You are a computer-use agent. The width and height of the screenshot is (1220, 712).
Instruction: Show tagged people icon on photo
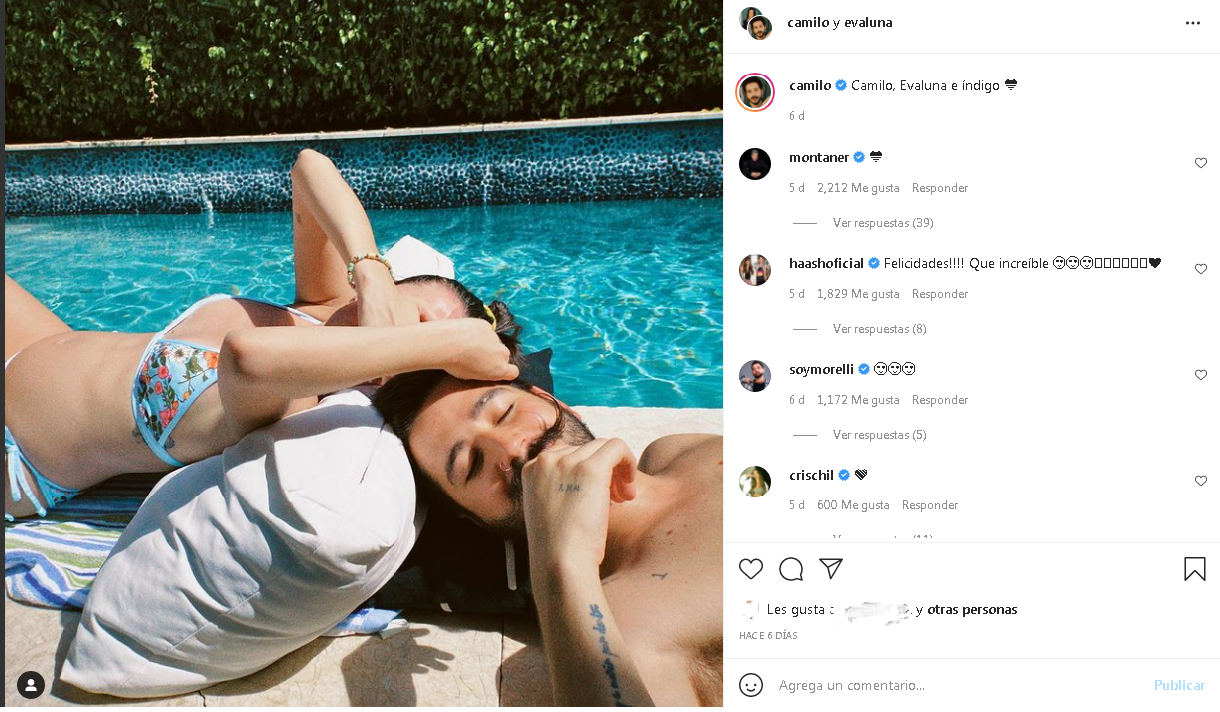31,685
